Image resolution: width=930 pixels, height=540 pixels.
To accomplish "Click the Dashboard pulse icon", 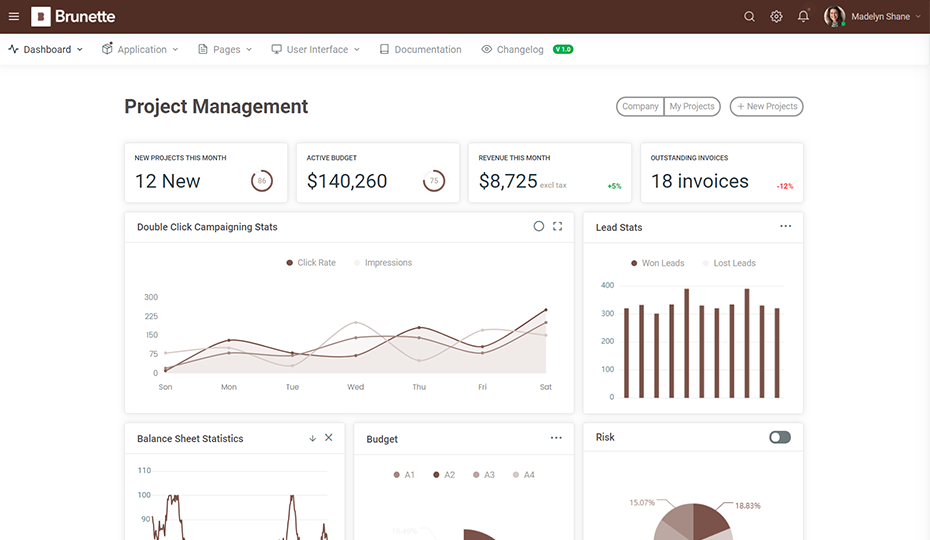I will click(x=14, y=49).
